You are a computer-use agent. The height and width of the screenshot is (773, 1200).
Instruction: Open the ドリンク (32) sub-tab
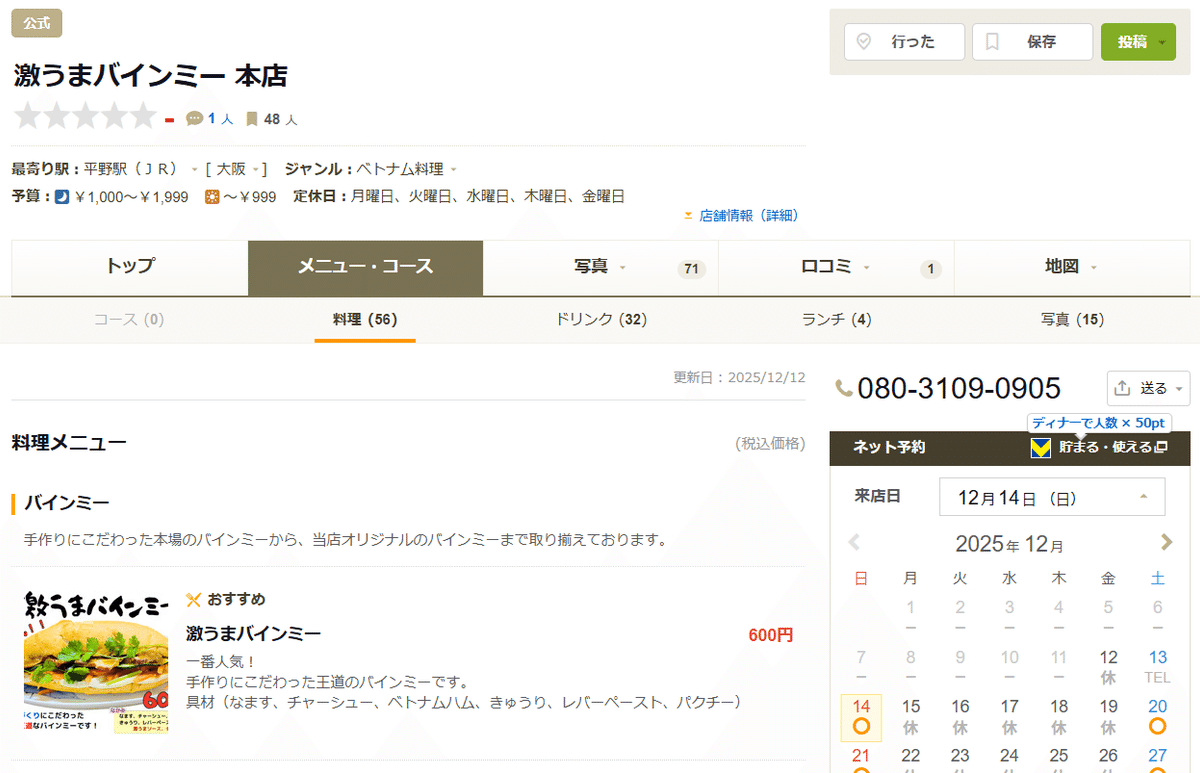point(601,320)
